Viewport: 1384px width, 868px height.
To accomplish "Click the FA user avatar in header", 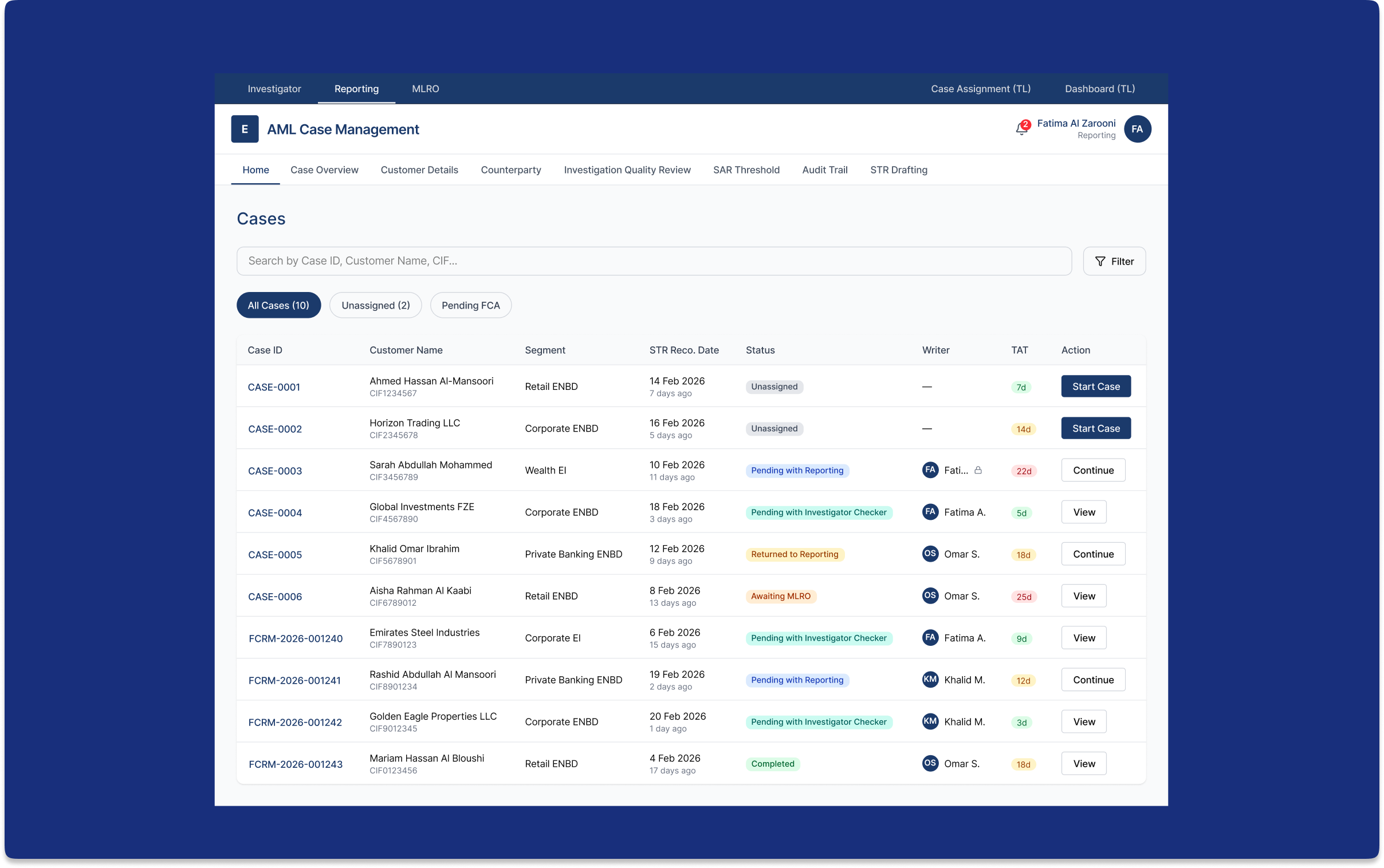I will click(1137, 129).
